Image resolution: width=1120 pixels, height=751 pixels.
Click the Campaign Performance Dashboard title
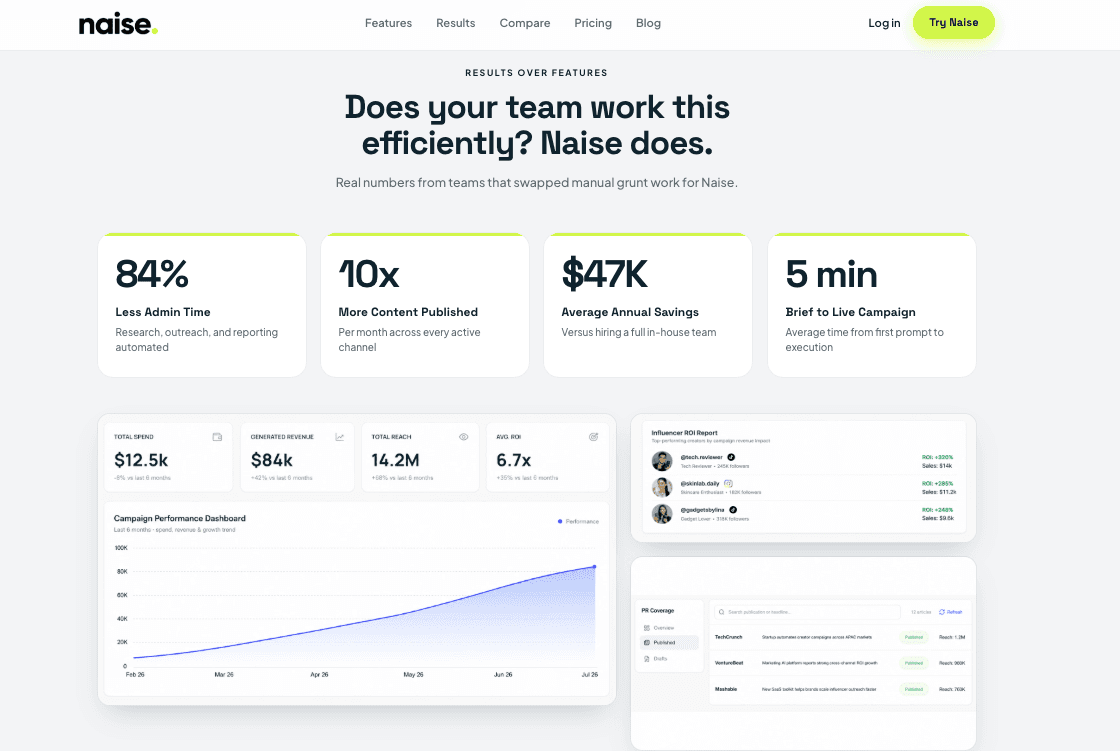coord(179,519)
